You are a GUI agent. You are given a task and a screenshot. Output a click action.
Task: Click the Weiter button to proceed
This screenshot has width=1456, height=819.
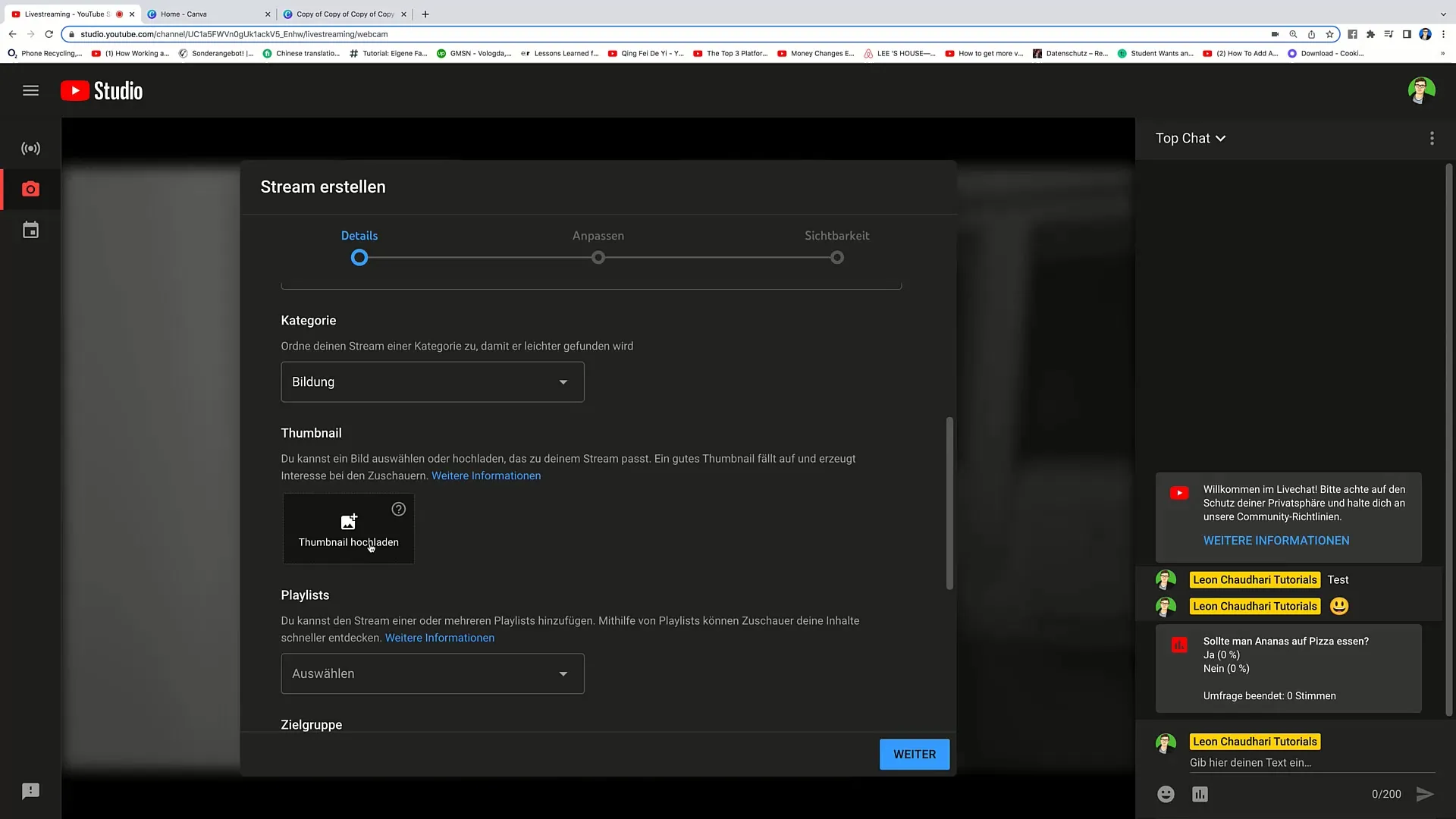click(x=914, y=754)
